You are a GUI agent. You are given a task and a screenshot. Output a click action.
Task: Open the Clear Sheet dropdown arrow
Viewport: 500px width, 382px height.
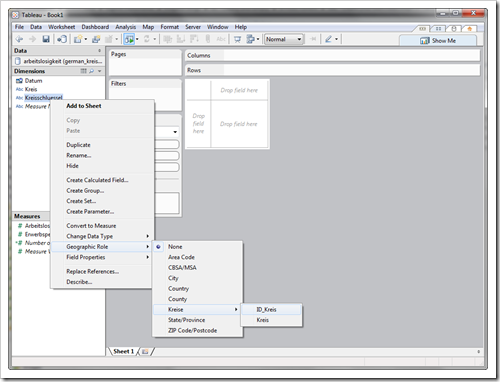point(116,39)
